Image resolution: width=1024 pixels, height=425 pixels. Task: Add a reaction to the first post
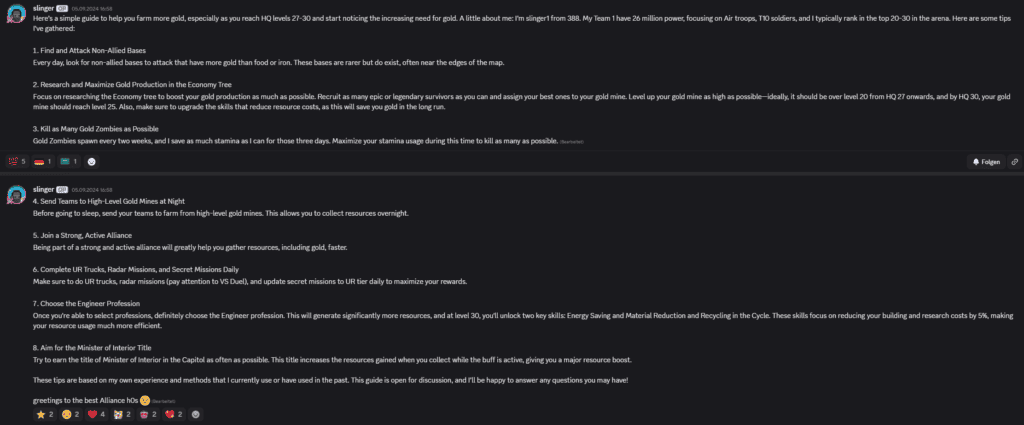point(92,161)
